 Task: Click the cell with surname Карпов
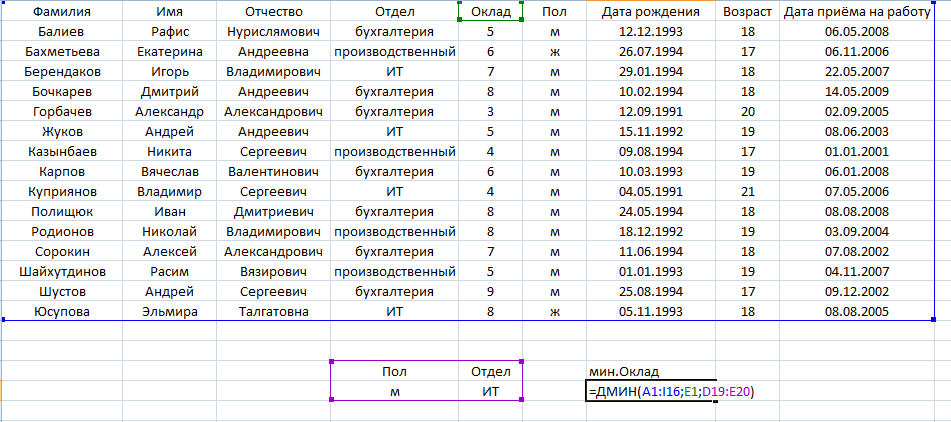click(x=61, y=172)
